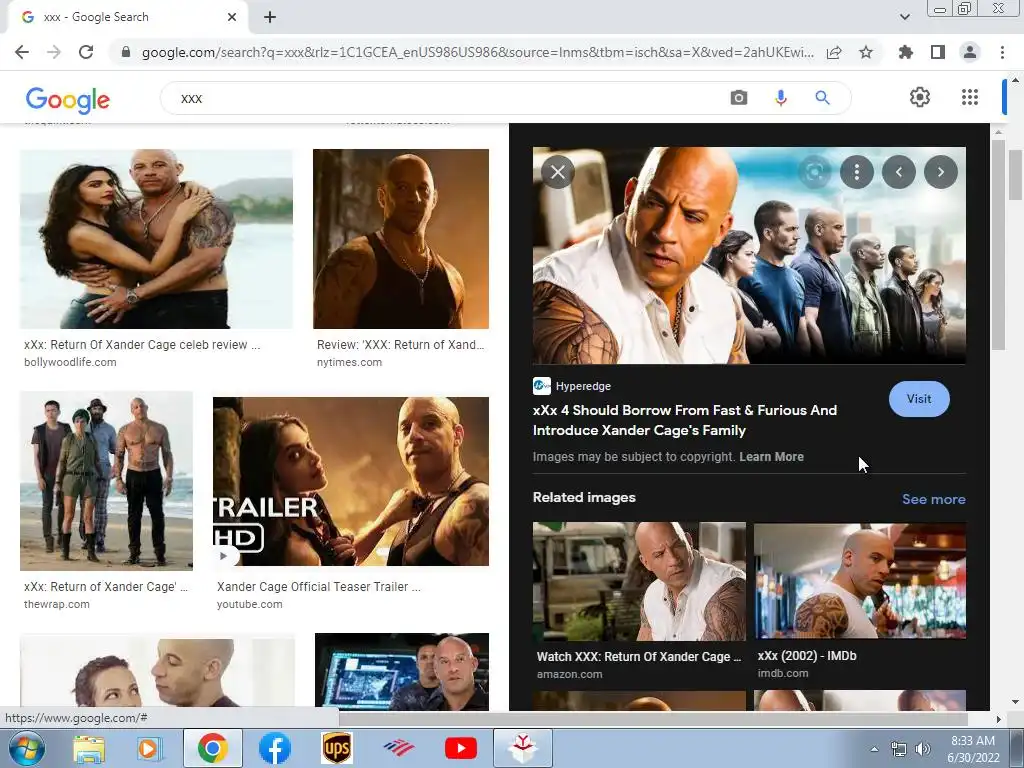The image size is (1024, 768).
Task: Open Windows Explorer from the taskbar
Action: [x=89, y=748]
